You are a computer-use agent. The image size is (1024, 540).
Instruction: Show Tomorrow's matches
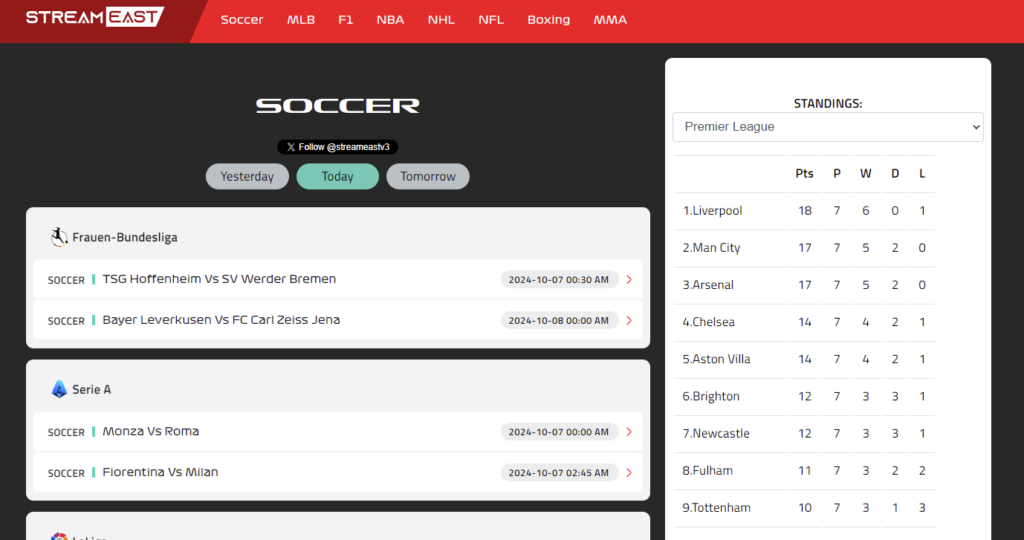(x=428, y=177)
